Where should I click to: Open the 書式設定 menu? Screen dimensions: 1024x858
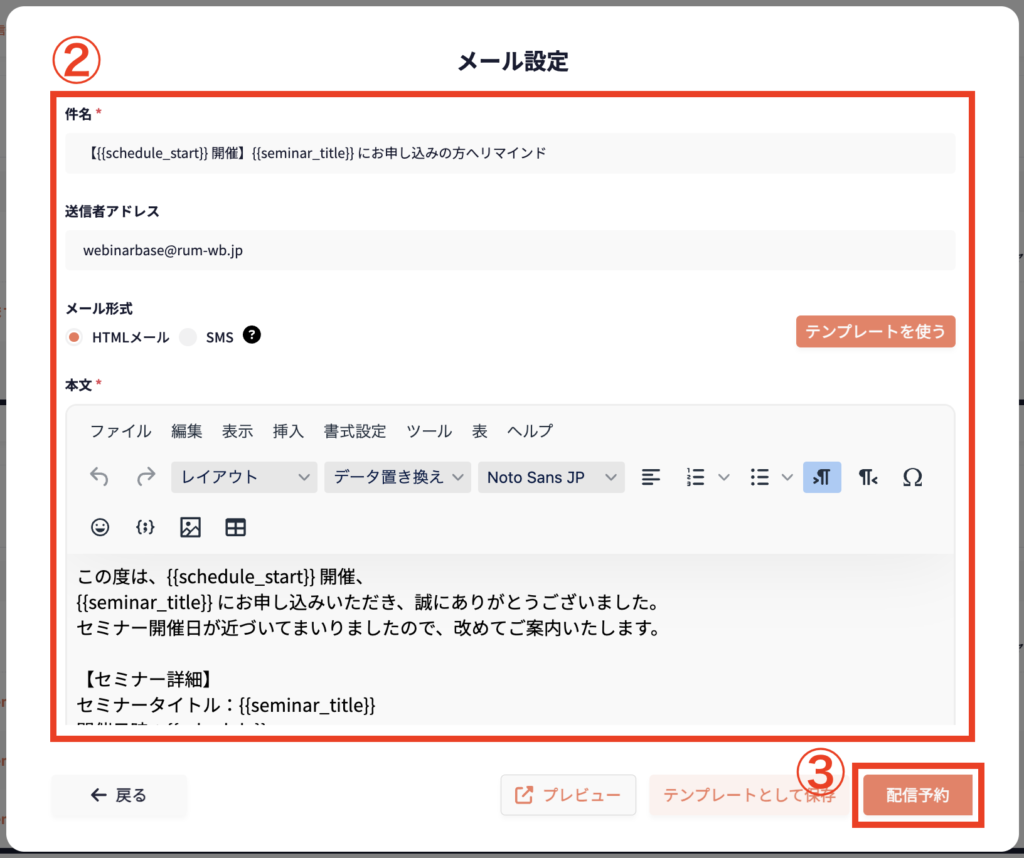[354, 431]
